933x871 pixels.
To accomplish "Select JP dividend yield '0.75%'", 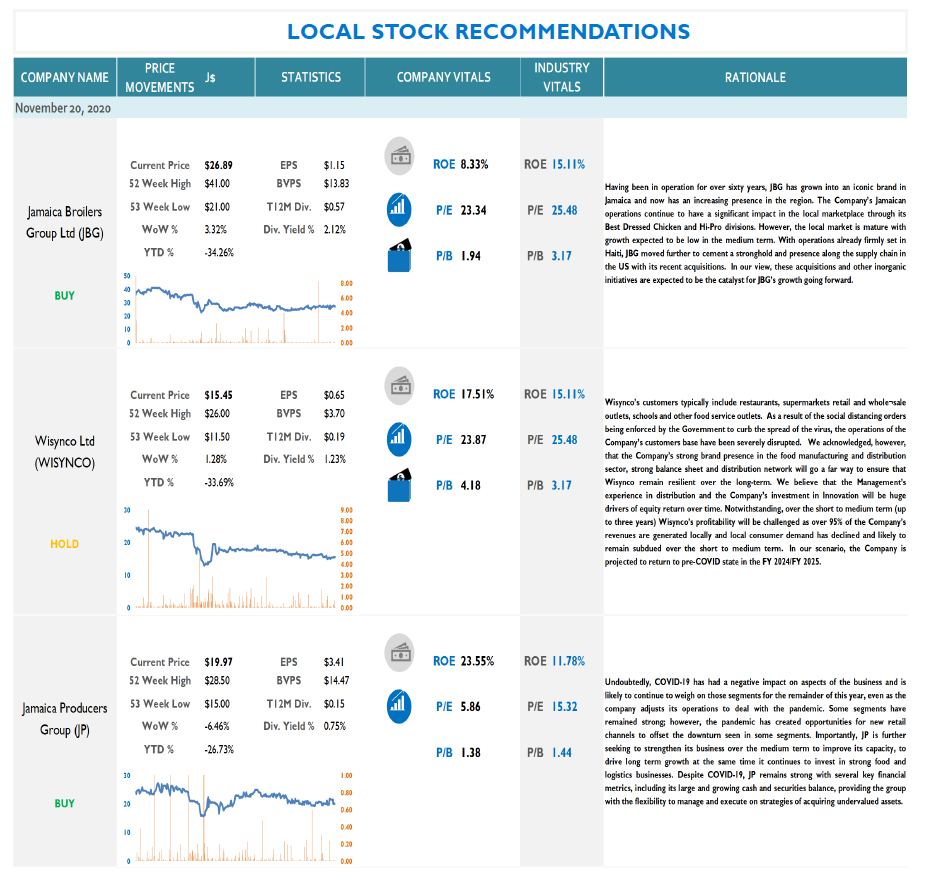I will pyautogui.click(x=334, y=726).
